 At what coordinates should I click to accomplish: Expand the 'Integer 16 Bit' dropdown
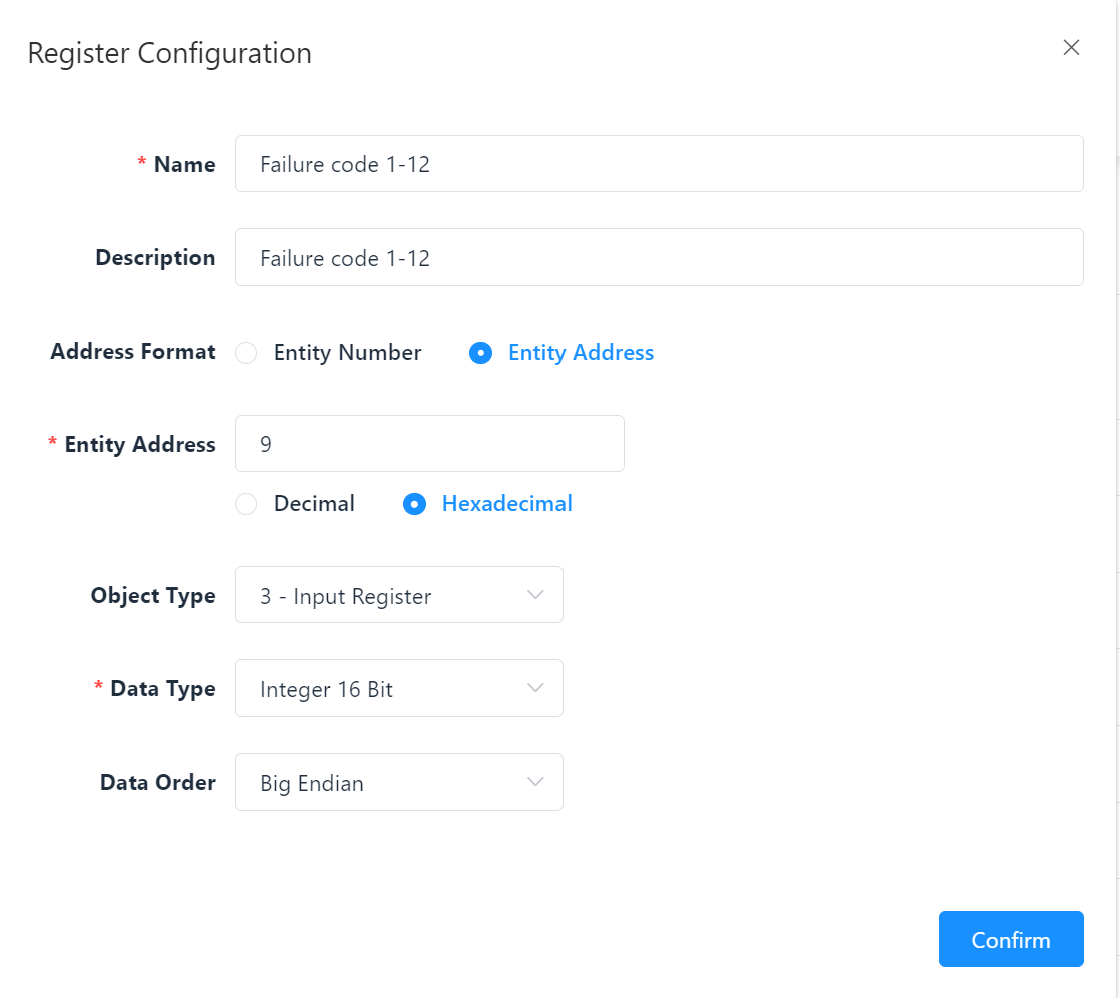(x=398, y=688)
